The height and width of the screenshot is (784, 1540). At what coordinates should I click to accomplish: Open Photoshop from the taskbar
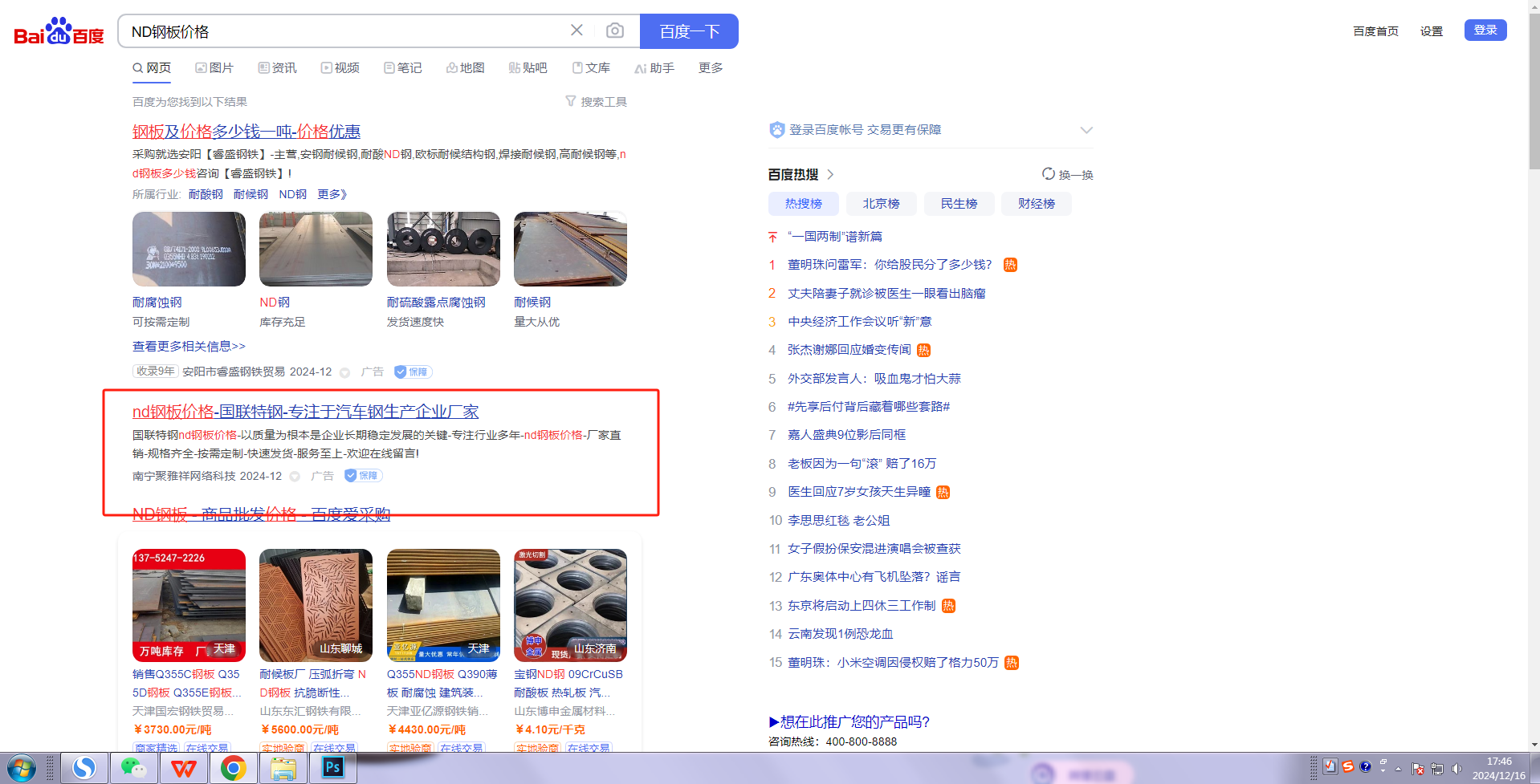point(332,769)
